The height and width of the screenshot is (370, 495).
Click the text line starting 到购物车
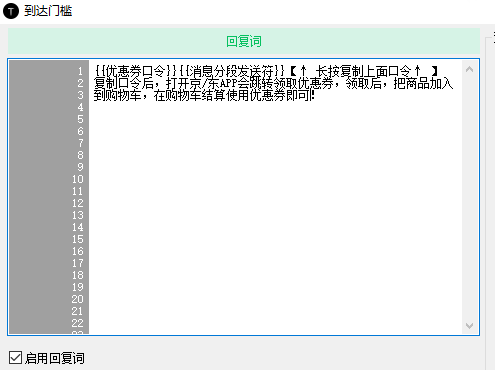(204, 96)
